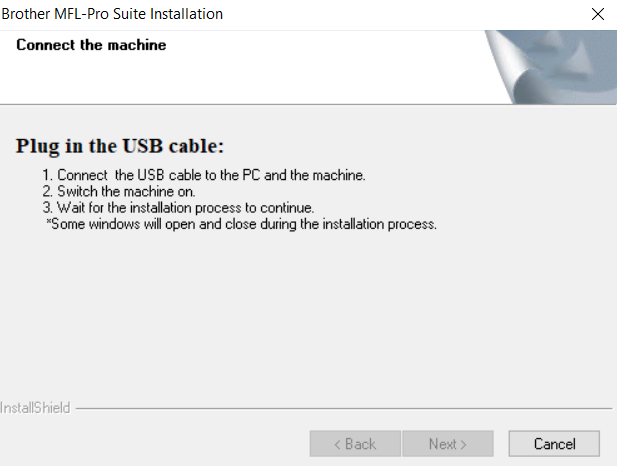Click the Cancel button

tap(554, 443)
